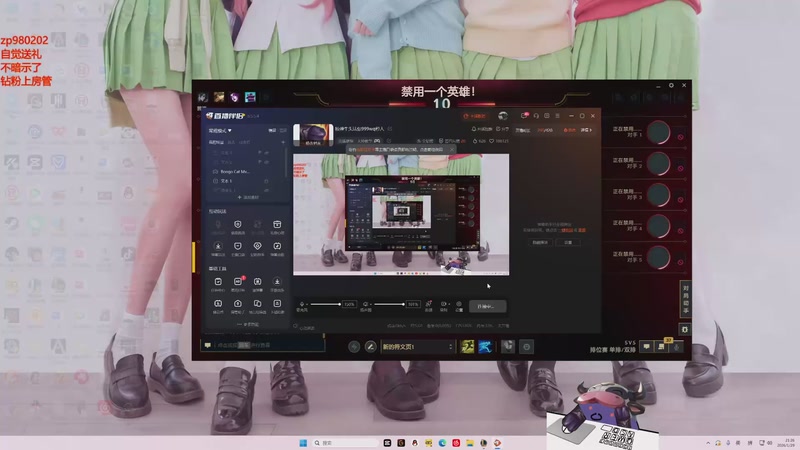Open the beauty filter icon near the sliders
800x450 pixels.
pos(429,305)
